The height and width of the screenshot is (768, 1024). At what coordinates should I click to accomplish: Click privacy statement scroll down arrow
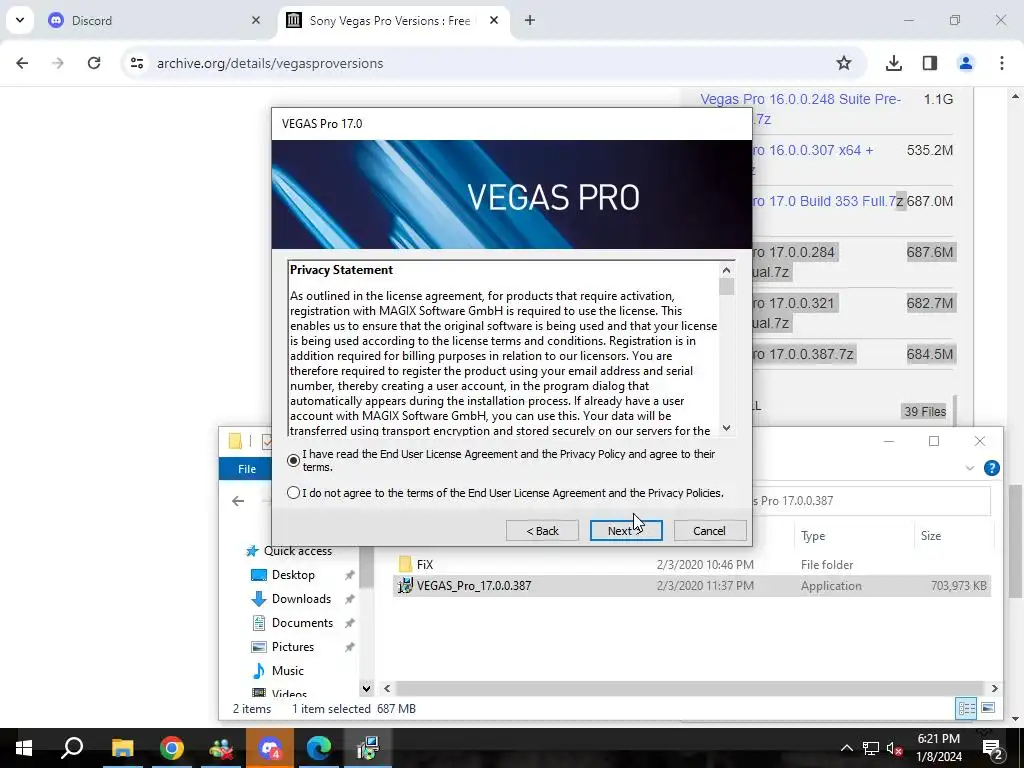tap(726, 428)
